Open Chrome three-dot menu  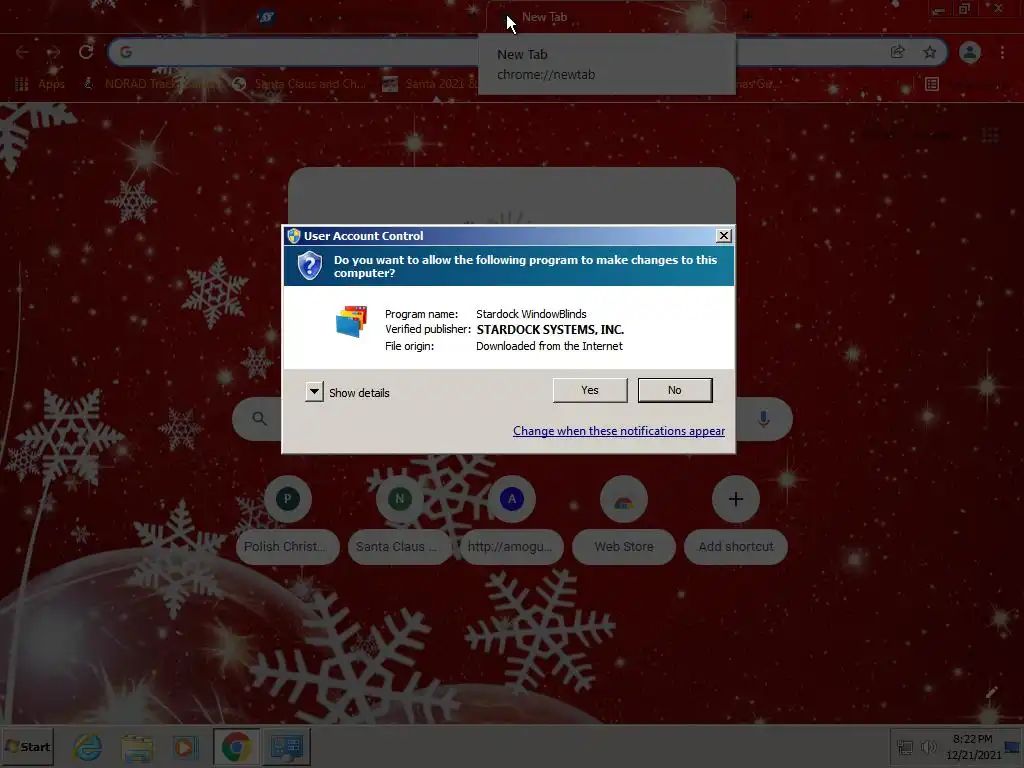point(1002,52)
